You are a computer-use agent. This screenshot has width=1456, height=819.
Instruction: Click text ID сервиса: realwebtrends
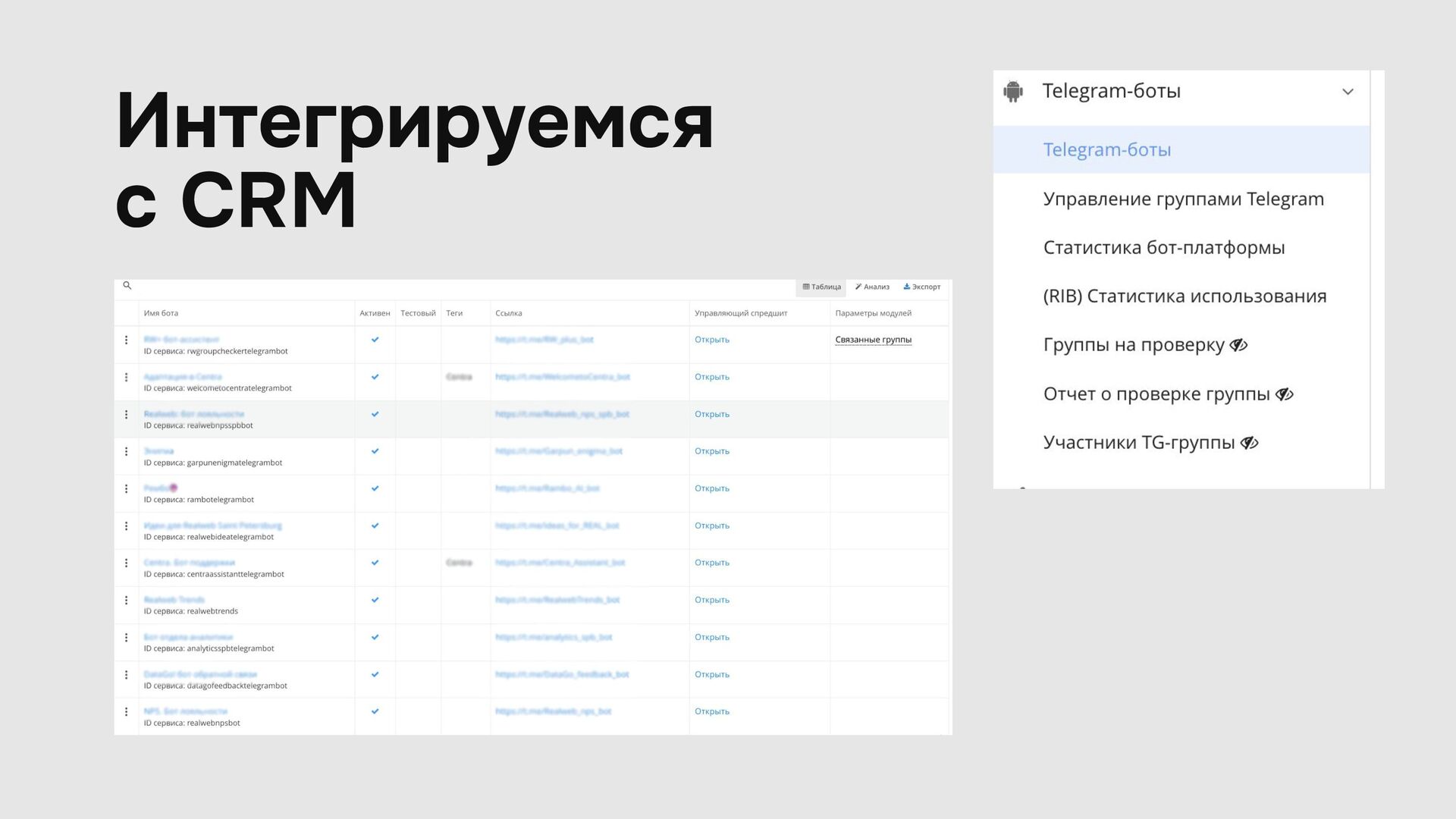click(191, 611)
